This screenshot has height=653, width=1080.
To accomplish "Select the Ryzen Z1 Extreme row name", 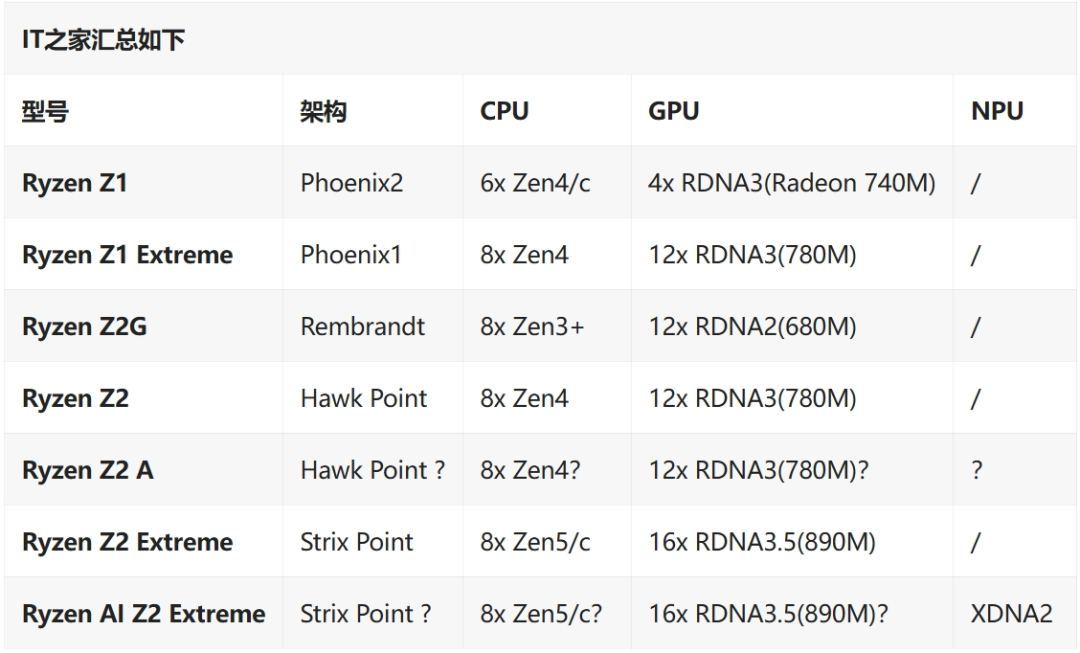I will click(x=127, y=255).
